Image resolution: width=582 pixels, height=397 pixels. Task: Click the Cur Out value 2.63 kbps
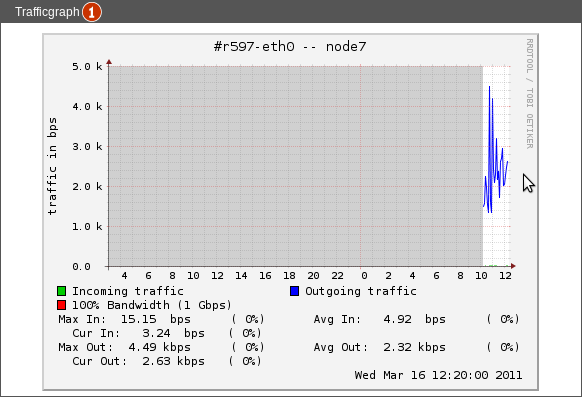pos(173,361)
